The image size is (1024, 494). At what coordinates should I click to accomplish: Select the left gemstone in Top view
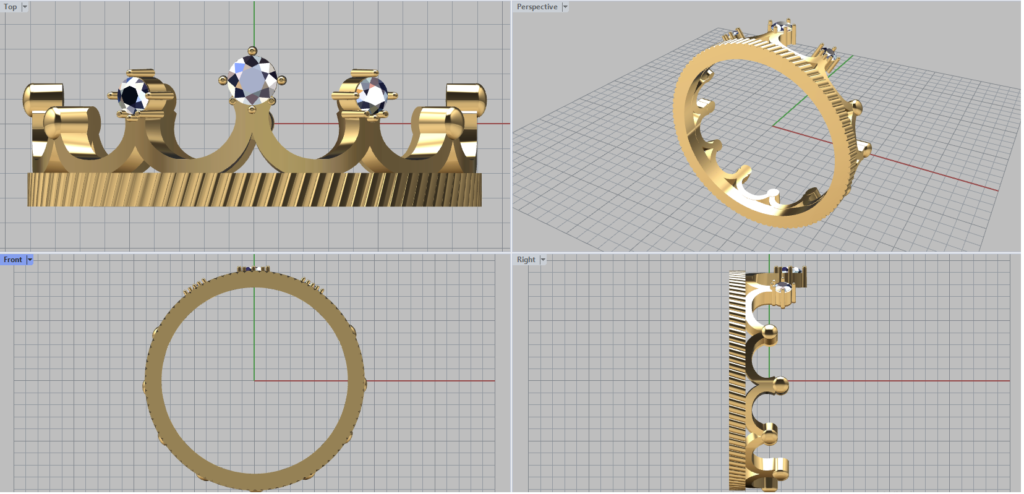[x=133, y=96]
